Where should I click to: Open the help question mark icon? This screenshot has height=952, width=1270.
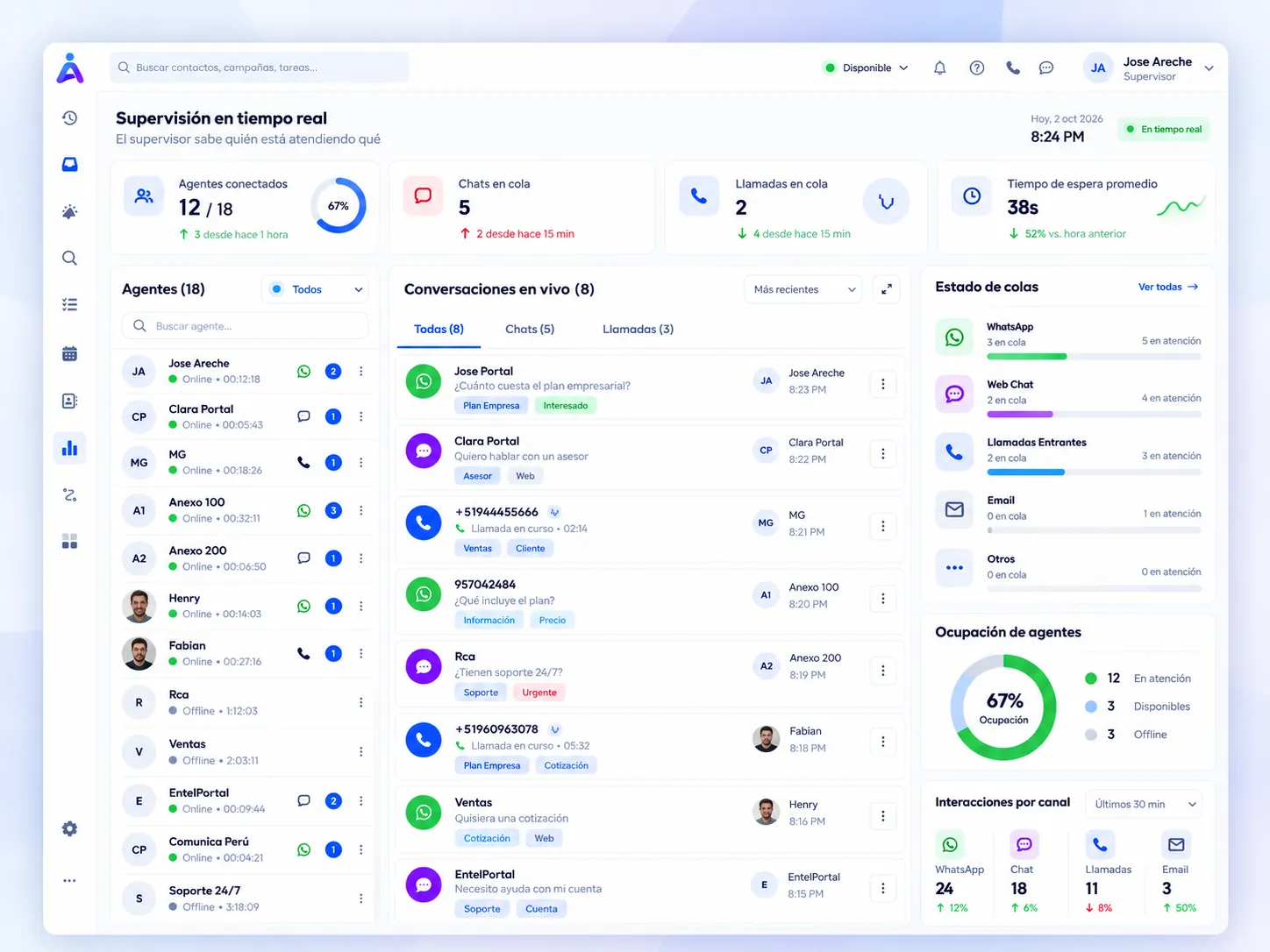pos(977,68)
